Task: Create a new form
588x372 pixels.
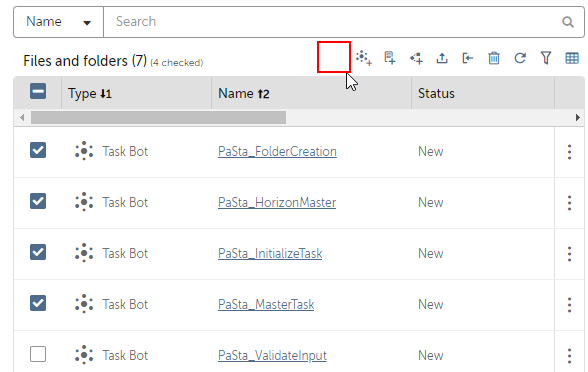Action: [390, 58]
